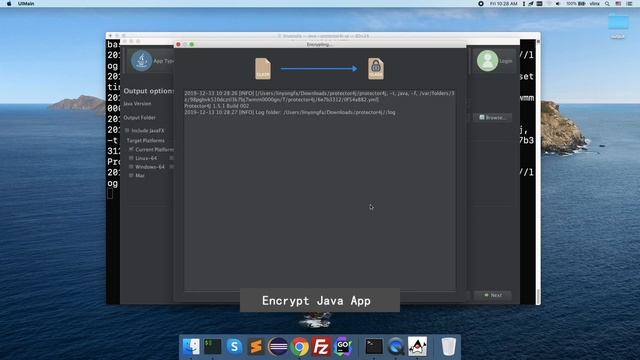The image size is (640, 360).
Task: Open QuickTime Player from the dock
Action: coord(396,347)
